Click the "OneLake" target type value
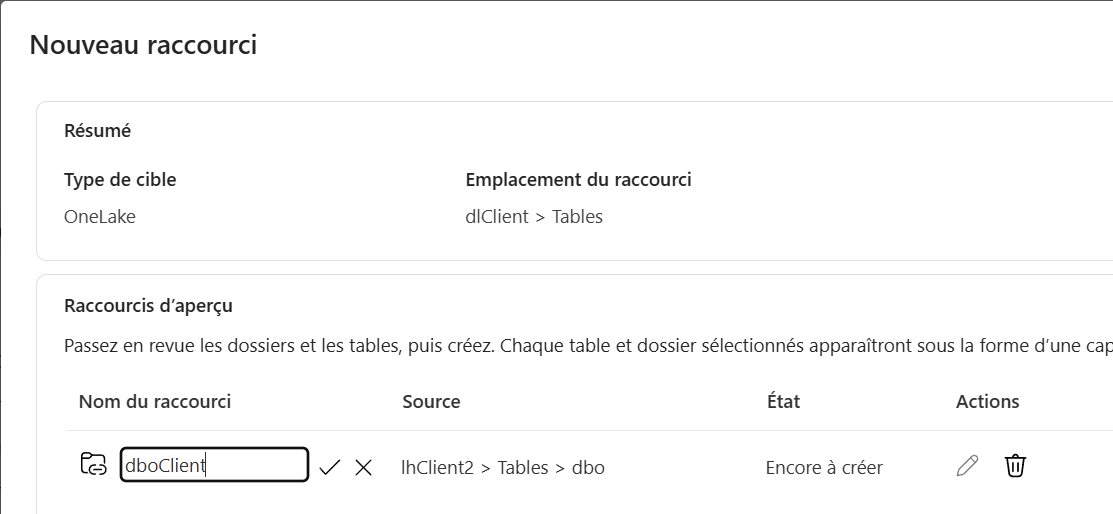This screenshot has height=514, width=1113. [100, 216]
